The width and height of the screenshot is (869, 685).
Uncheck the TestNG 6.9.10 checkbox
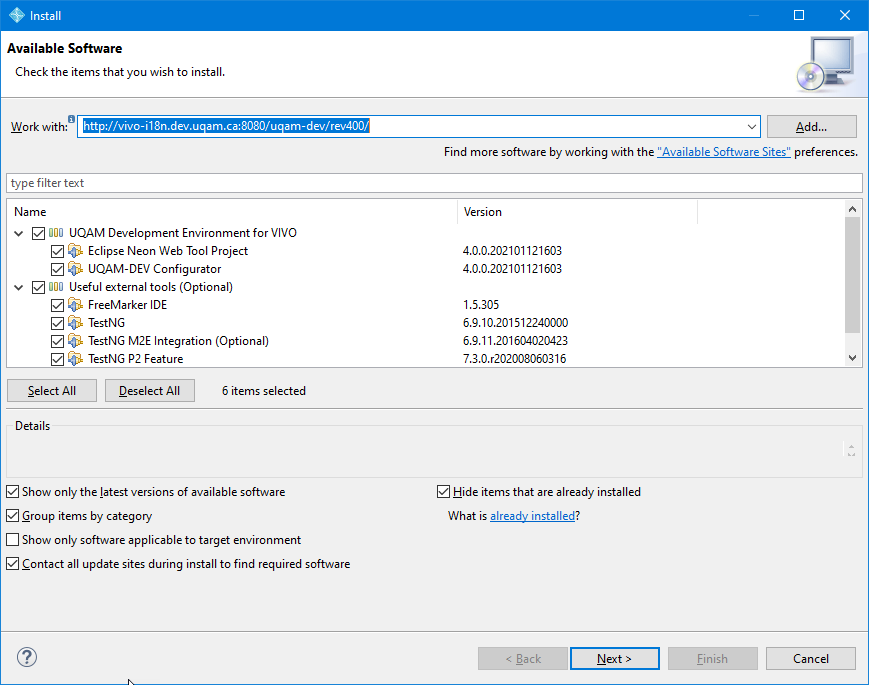[x=57, y=324]
